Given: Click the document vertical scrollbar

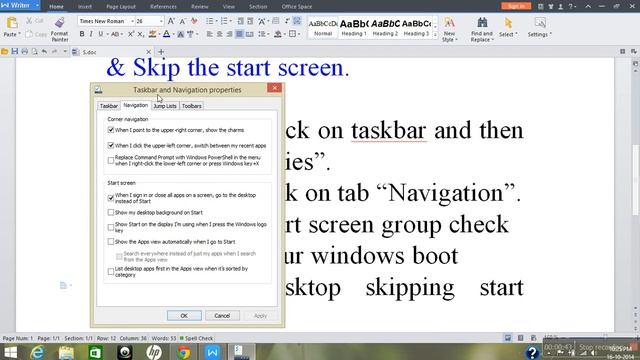Looking at the screenshot, I should pyautogui.click(x=636, y=180).
